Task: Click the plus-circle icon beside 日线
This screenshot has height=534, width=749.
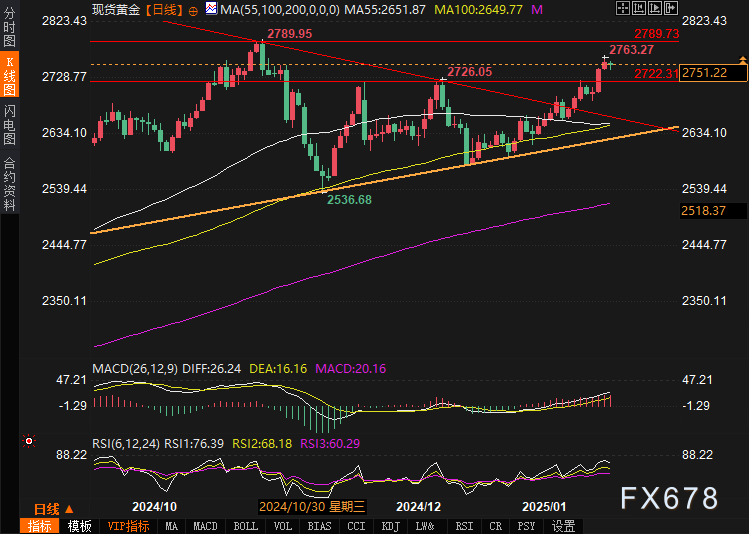Action: 194,8
